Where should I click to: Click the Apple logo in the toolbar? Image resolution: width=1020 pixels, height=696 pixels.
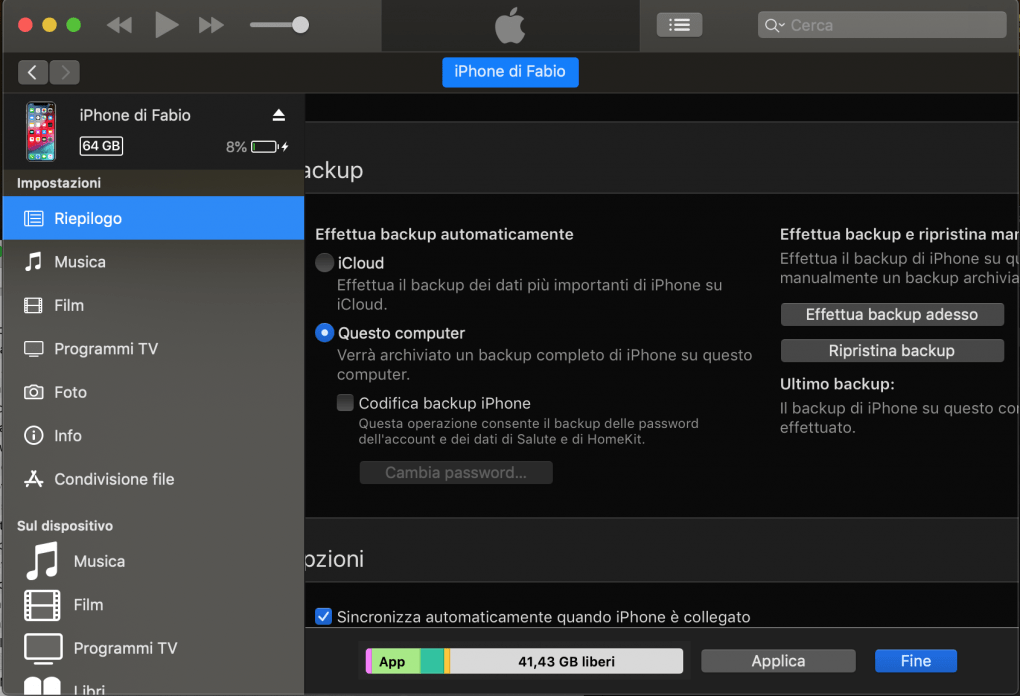(510, 25)
